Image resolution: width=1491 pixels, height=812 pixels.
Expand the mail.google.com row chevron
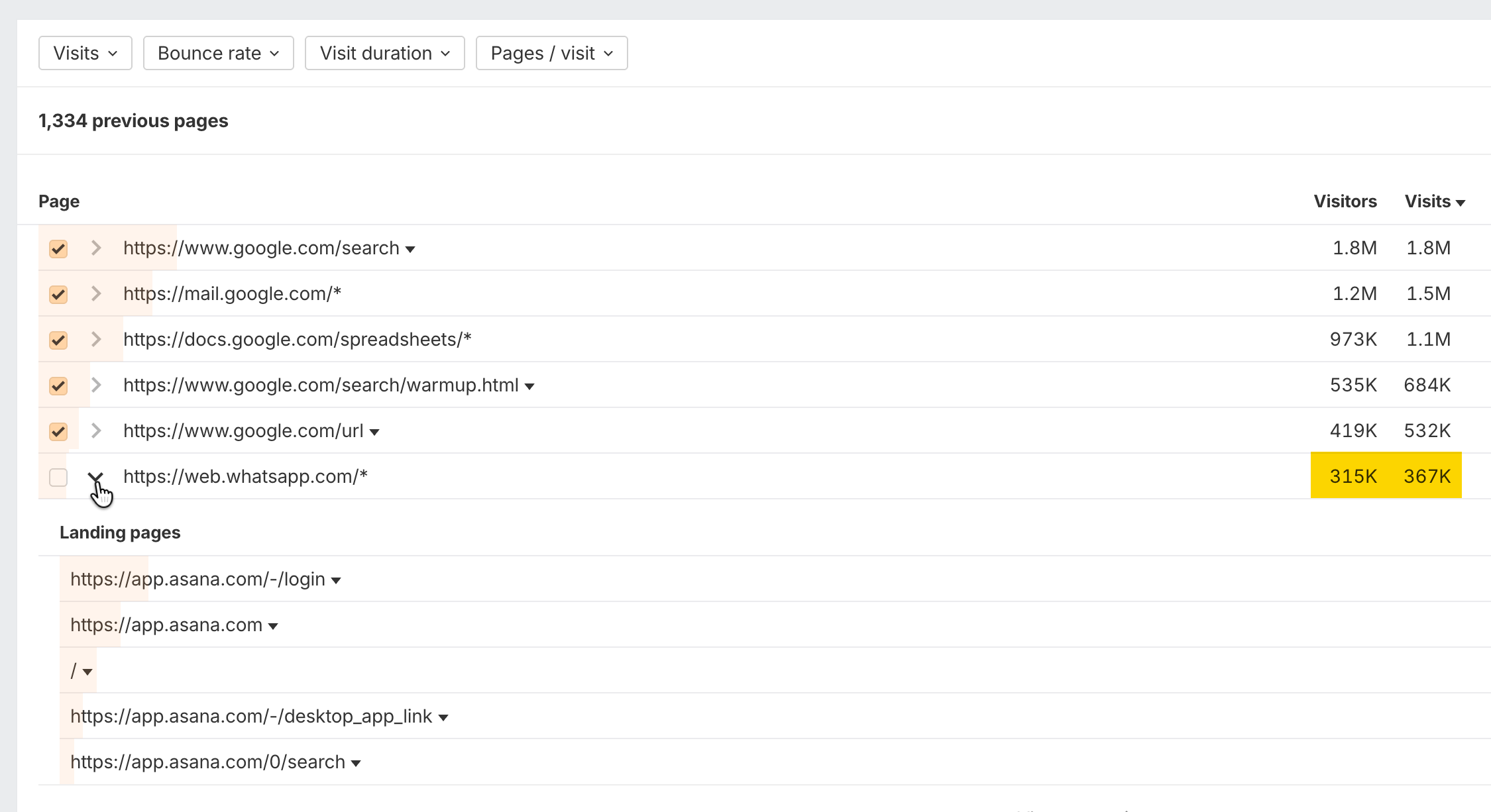pos(96,294)
